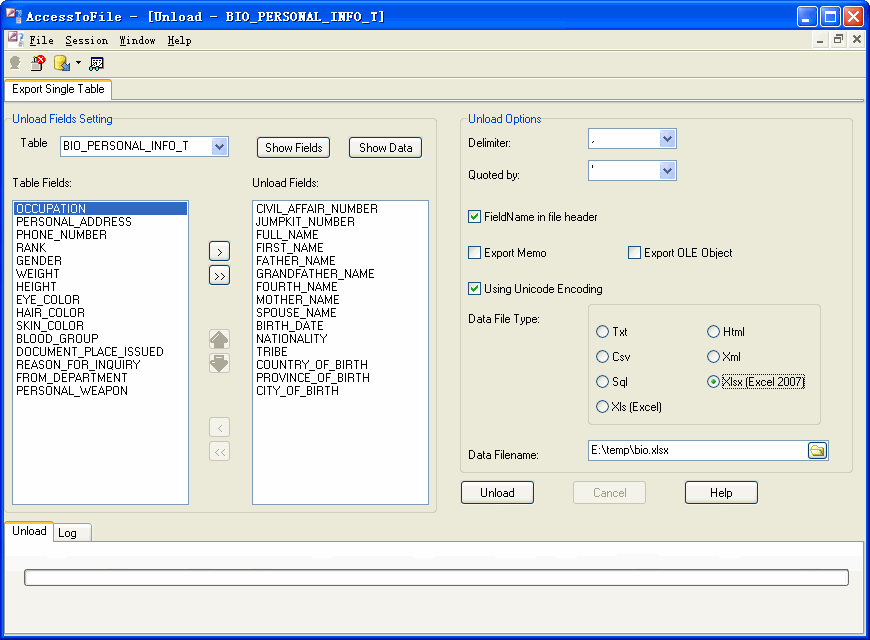
Task: Enable the Export OLE Object checkbox
Action: pyautogui.click(x=634, y=253)
